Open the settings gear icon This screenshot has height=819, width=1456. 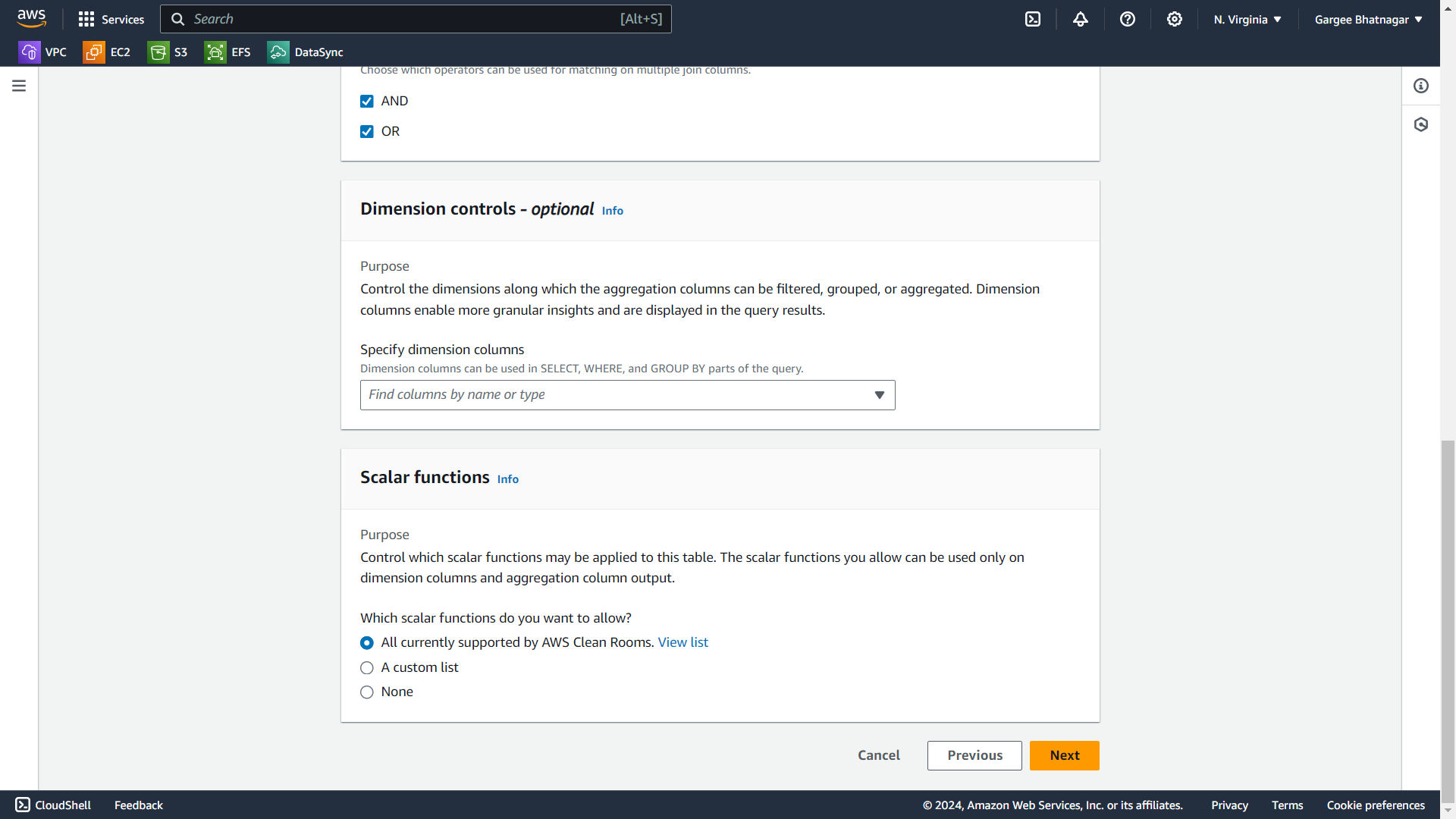point(1175,19)
